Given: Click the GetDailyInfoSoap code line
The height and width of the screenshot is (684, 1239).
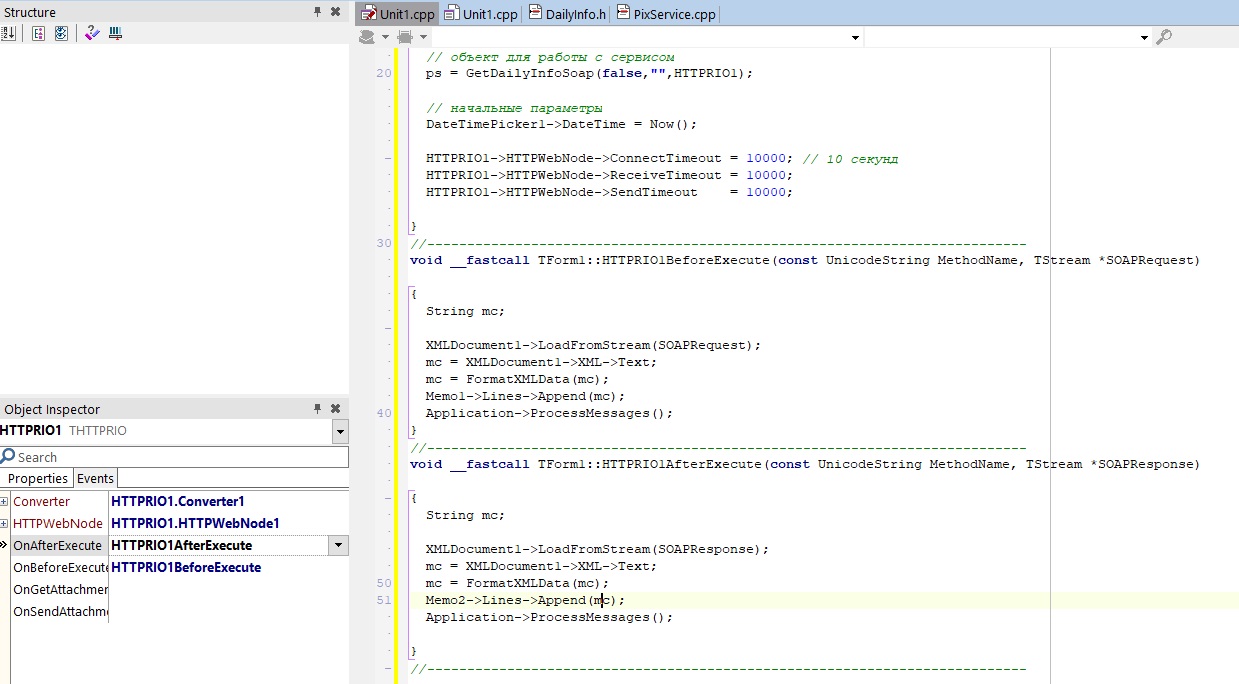Looking at the screenshot, I should point(589,73).
